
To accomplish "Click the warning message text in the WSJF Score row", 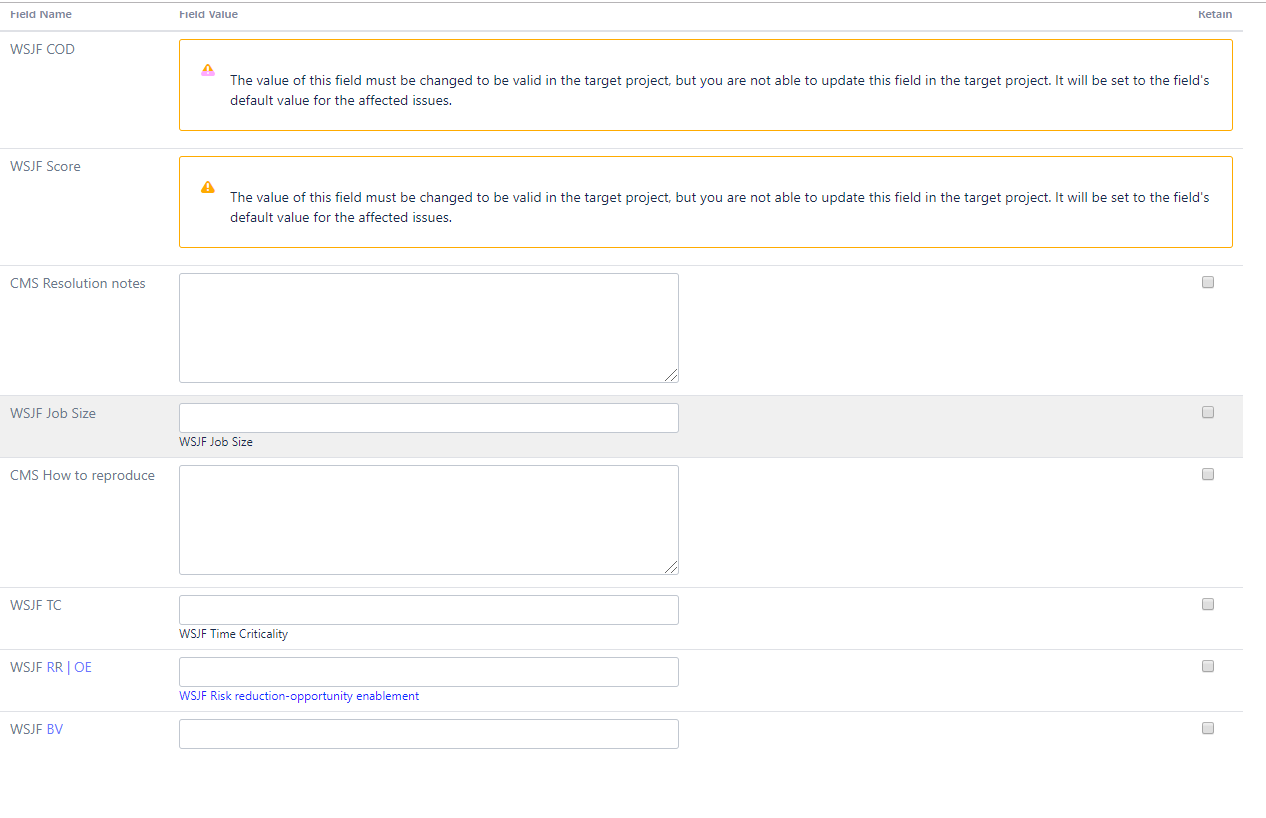I will [720, 207].
